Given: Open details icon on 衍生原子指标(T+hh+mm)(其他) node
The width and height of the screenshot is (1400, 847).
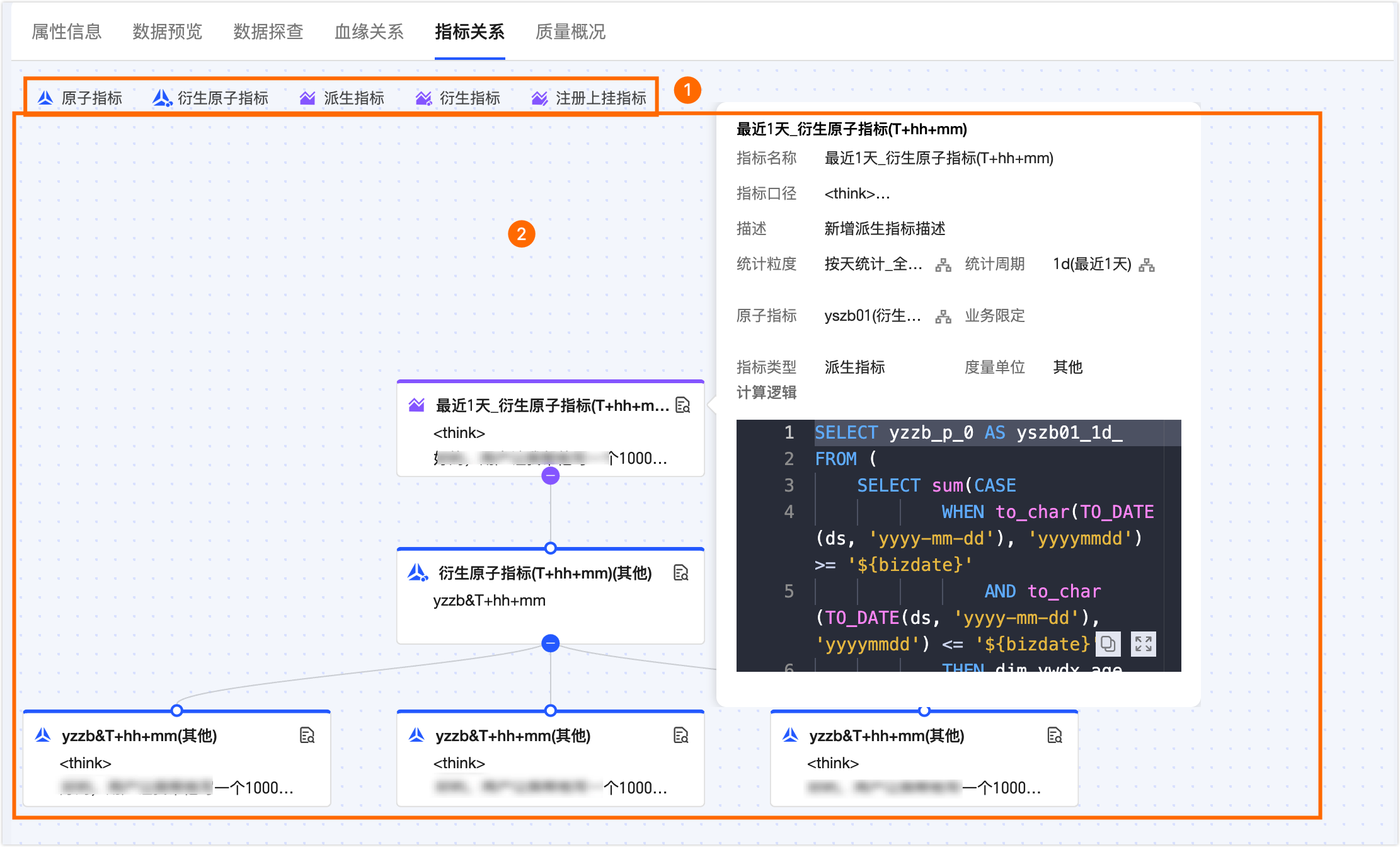Looking at the screenshot, I should (x=681, y=573).
